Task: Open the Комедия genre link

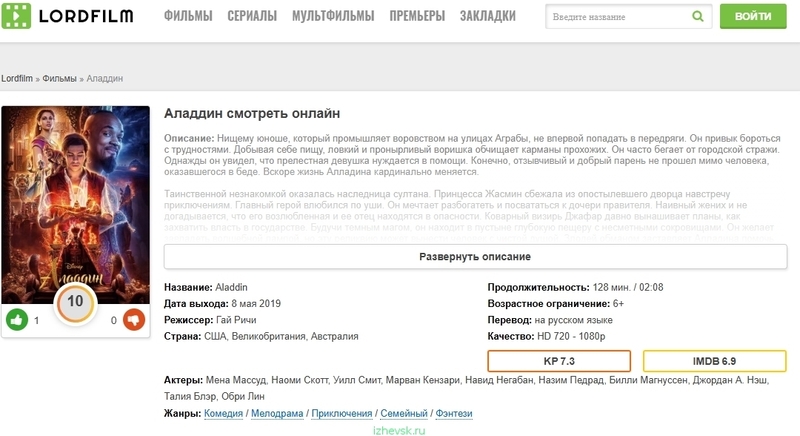Action: tap(223, 414)
